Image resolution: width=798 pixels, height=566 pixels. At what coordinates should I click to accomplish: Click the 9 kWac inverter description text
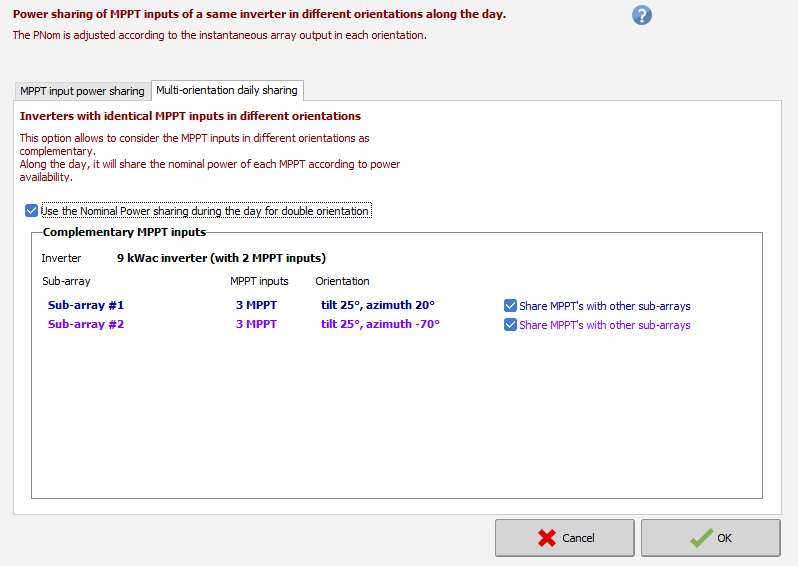tap(221, 258)
